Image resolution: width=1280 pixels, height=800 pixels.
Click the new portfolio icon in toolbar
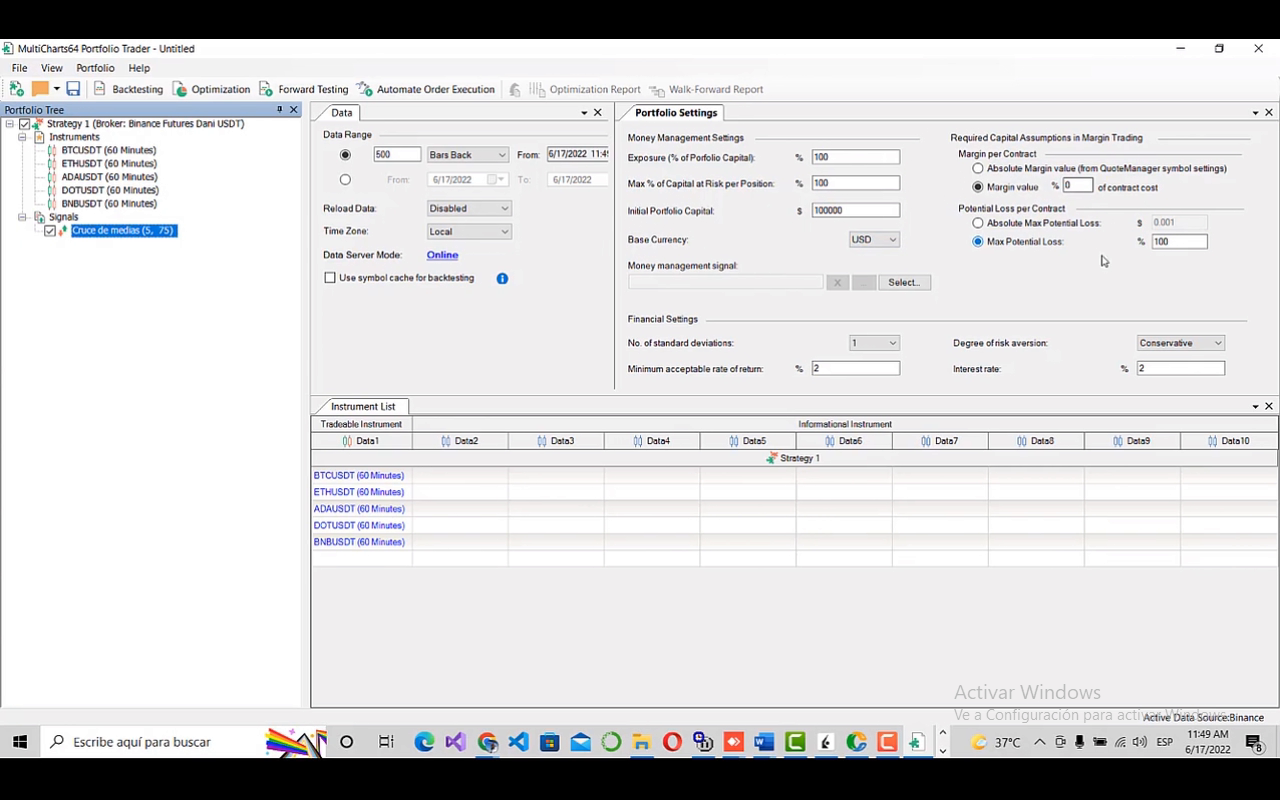[16, 89]
